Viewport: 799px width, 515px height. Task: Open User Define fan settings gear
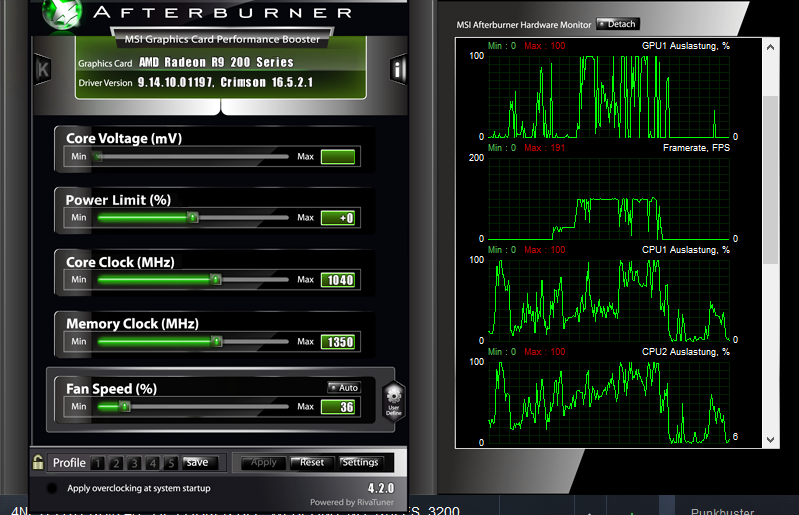click(394, 401)
